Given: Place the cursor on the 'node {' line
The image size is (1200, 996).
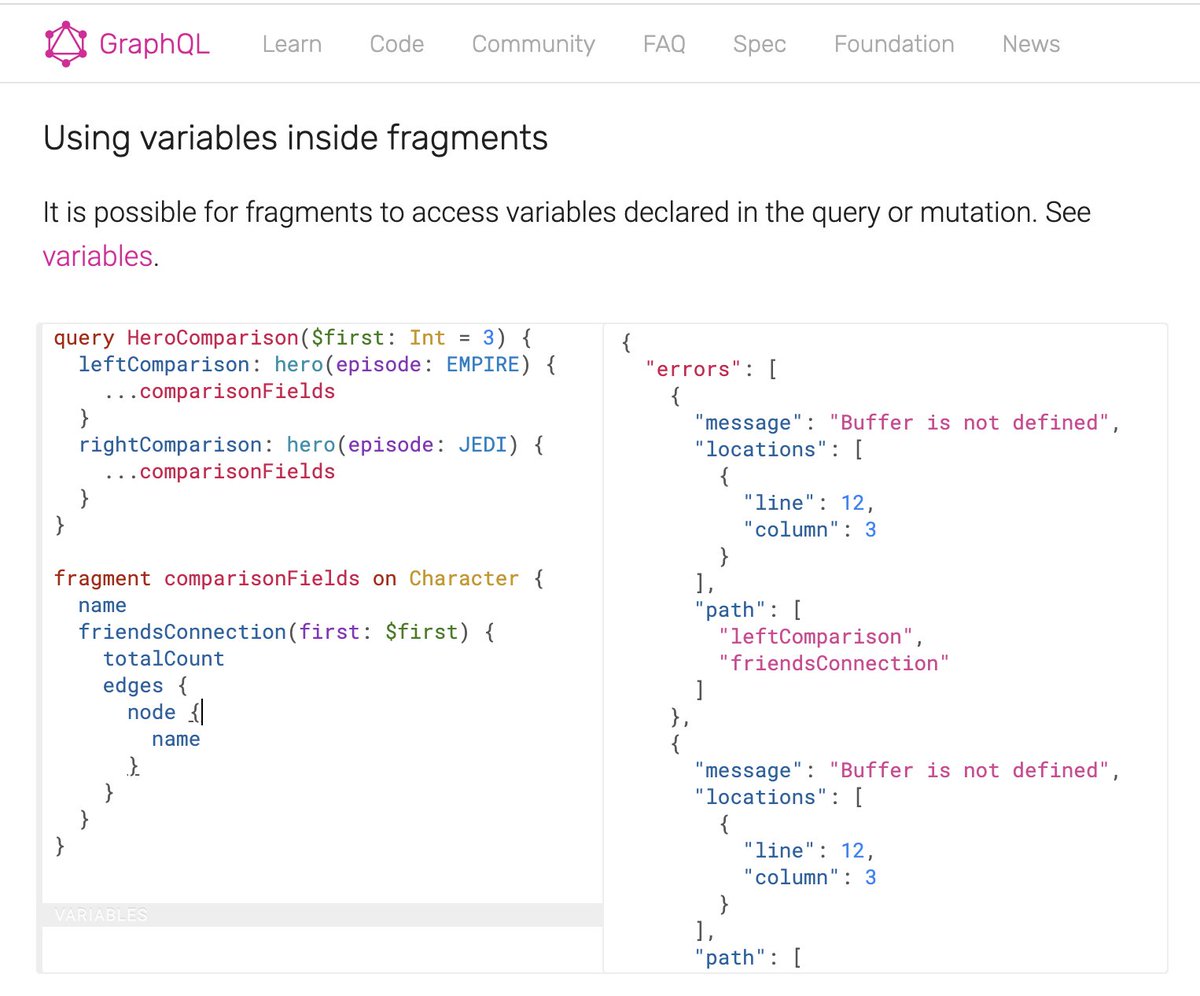Looking at the screenshot, I should coord(165,712).
